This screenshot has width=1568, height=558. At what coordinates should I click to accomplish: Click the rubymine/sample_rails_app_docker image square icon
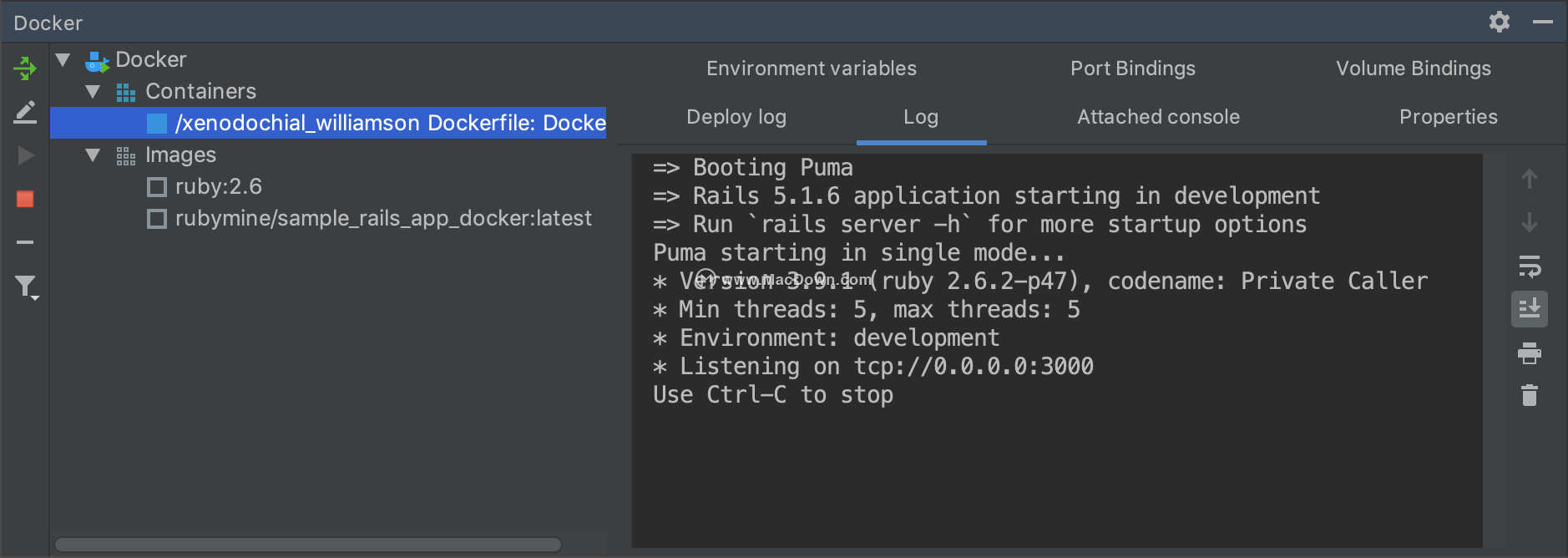[156, 219]
